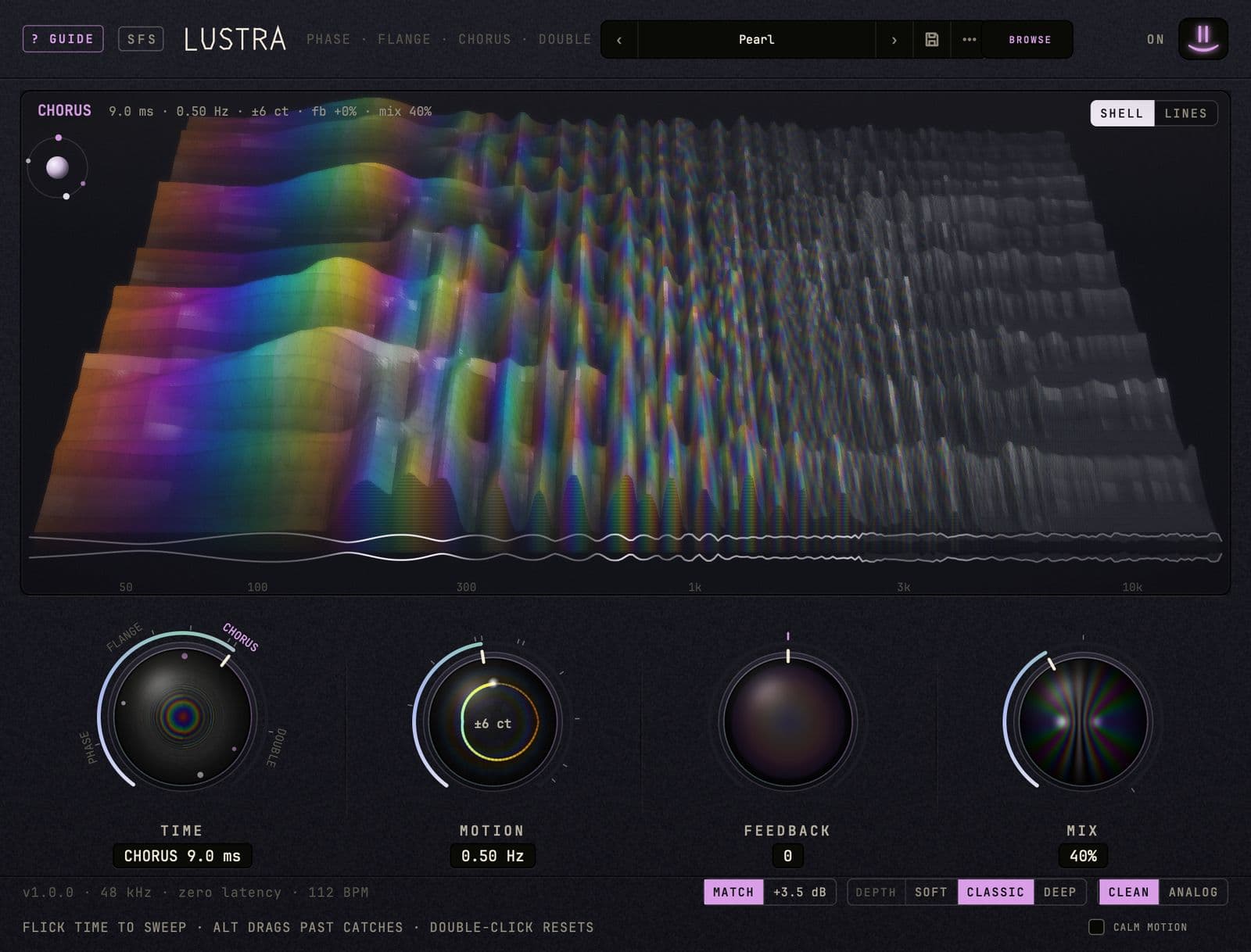
Task: Click the LUSTRA logo title
Action: [235, 39]
